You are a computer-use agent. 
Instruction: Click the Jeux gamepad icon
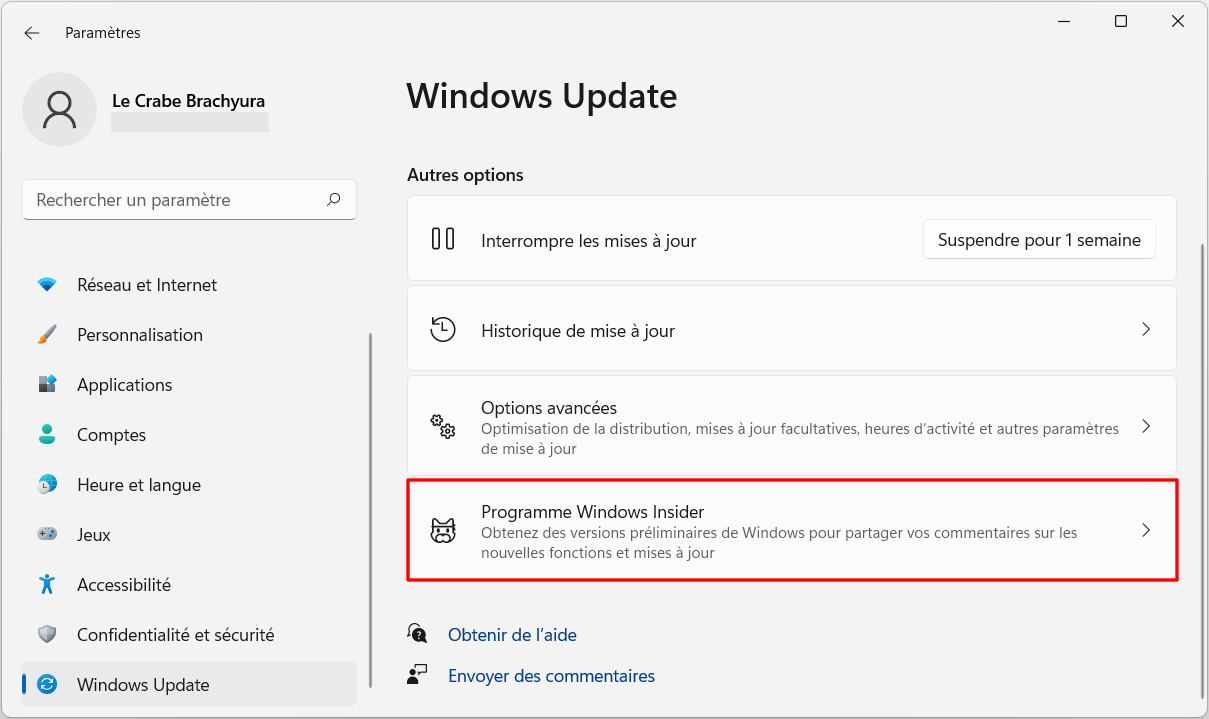click(47, 535)
